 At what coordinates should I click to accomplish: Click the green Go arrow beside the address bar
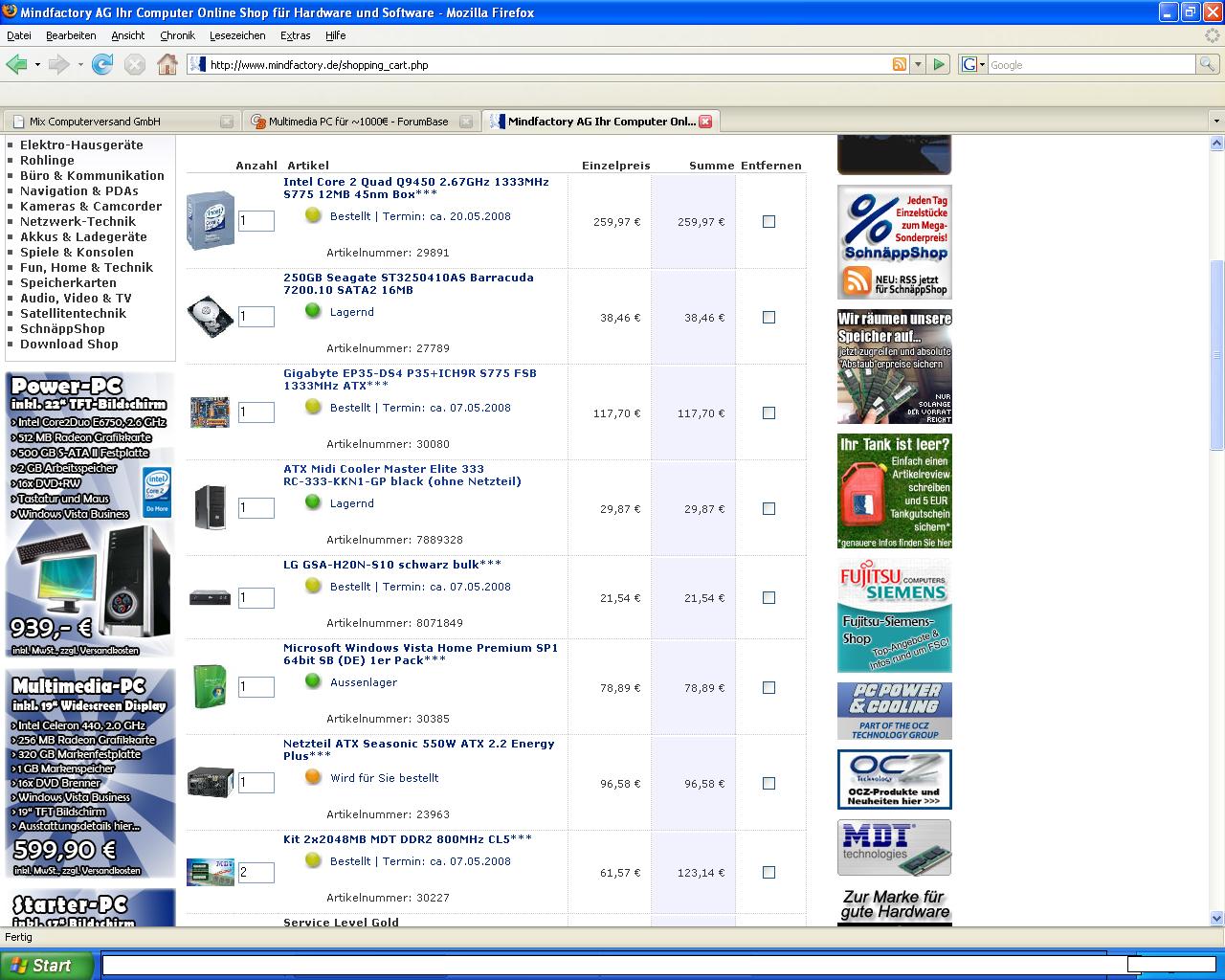pyautogui.click(x=939, y=64)
